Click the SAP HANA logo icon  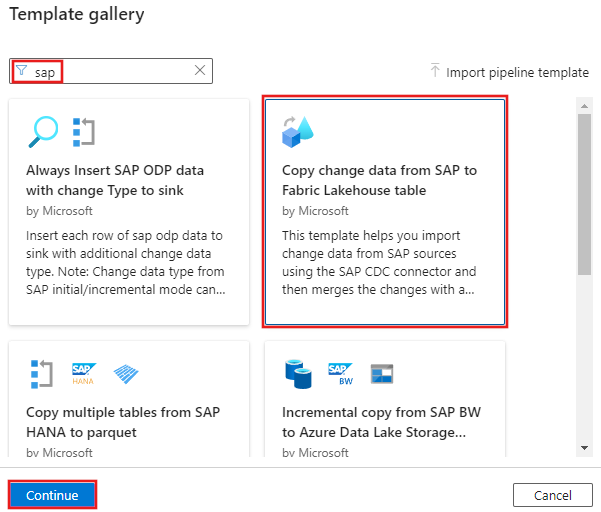pyautogui.click(x=84, y=374)
